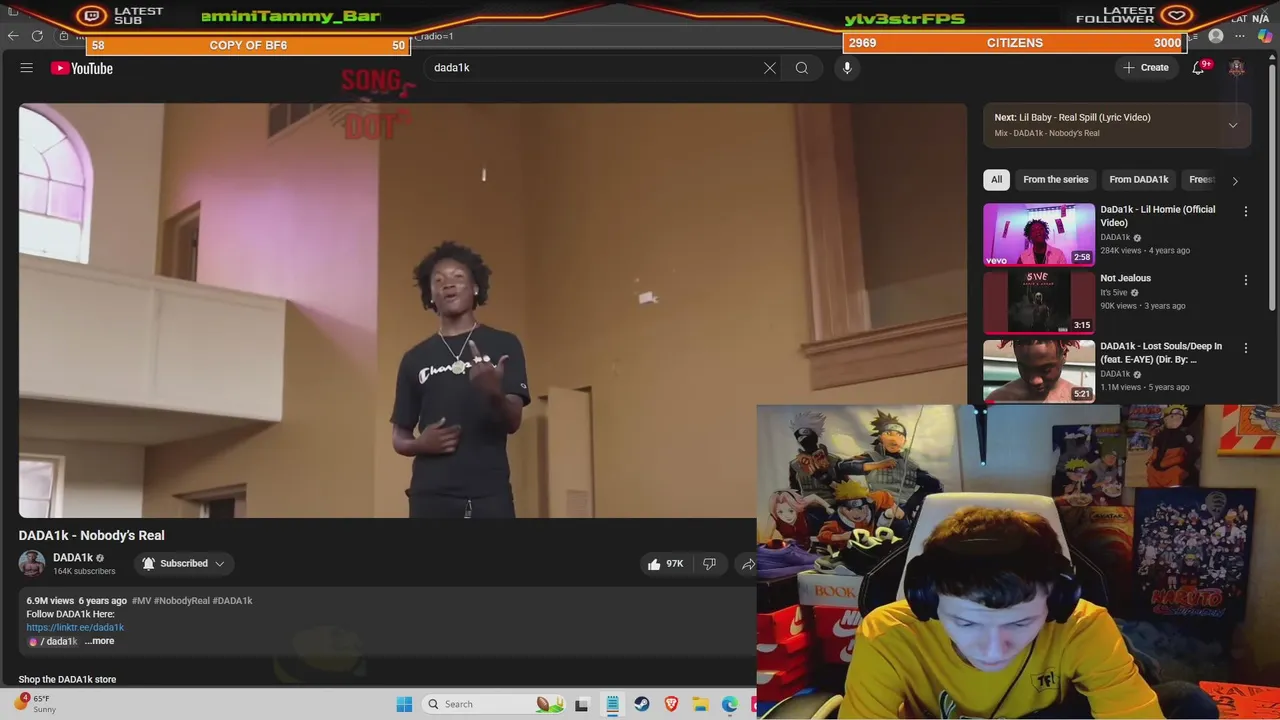Open the YouTube hamburger guide menu
The image size is (1280, 720).
click(x=27, y=68)
